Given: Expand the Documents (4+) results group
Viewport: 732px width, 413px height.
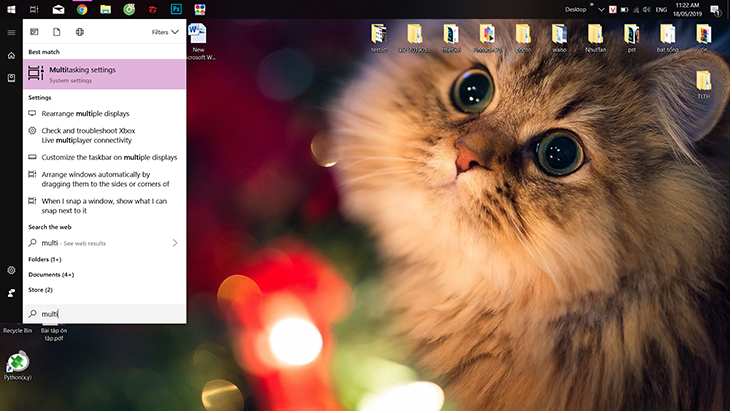Looking at the screenshot, I should (51, 274).
